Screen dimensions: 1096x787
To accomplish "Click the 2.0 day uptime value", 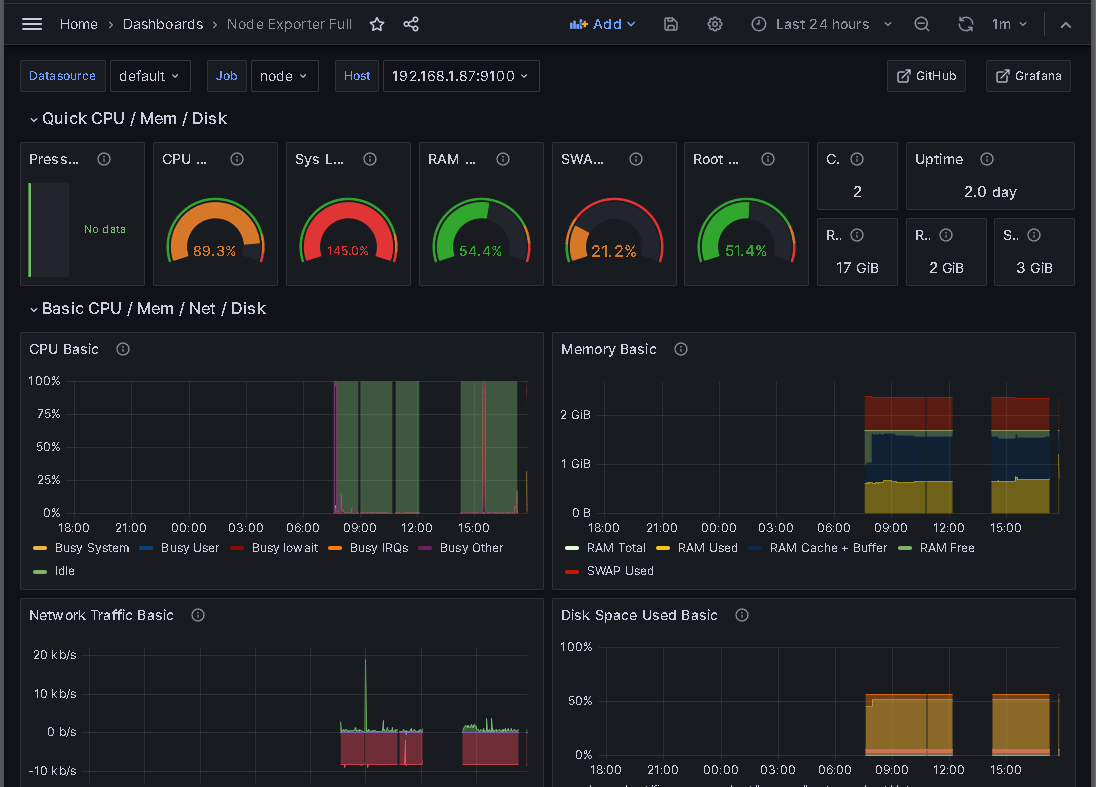I will 990,192.
